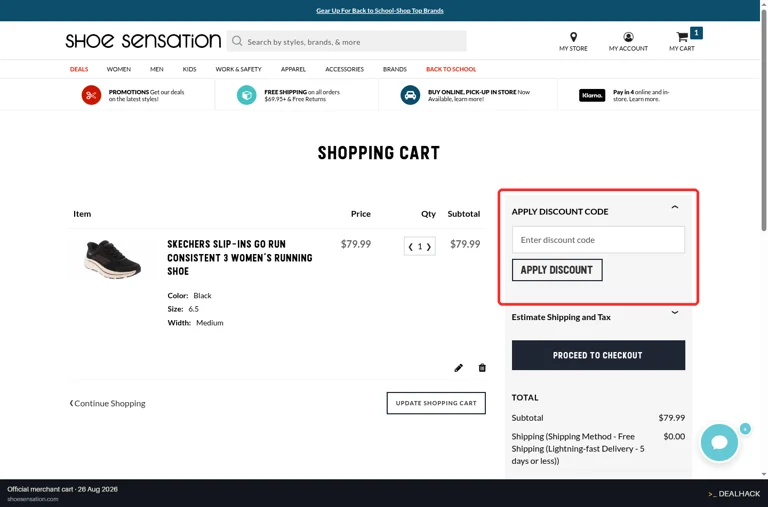Increase quantity with right arrow
Viewport: 768px width, 507px height.
pos(429,247)
